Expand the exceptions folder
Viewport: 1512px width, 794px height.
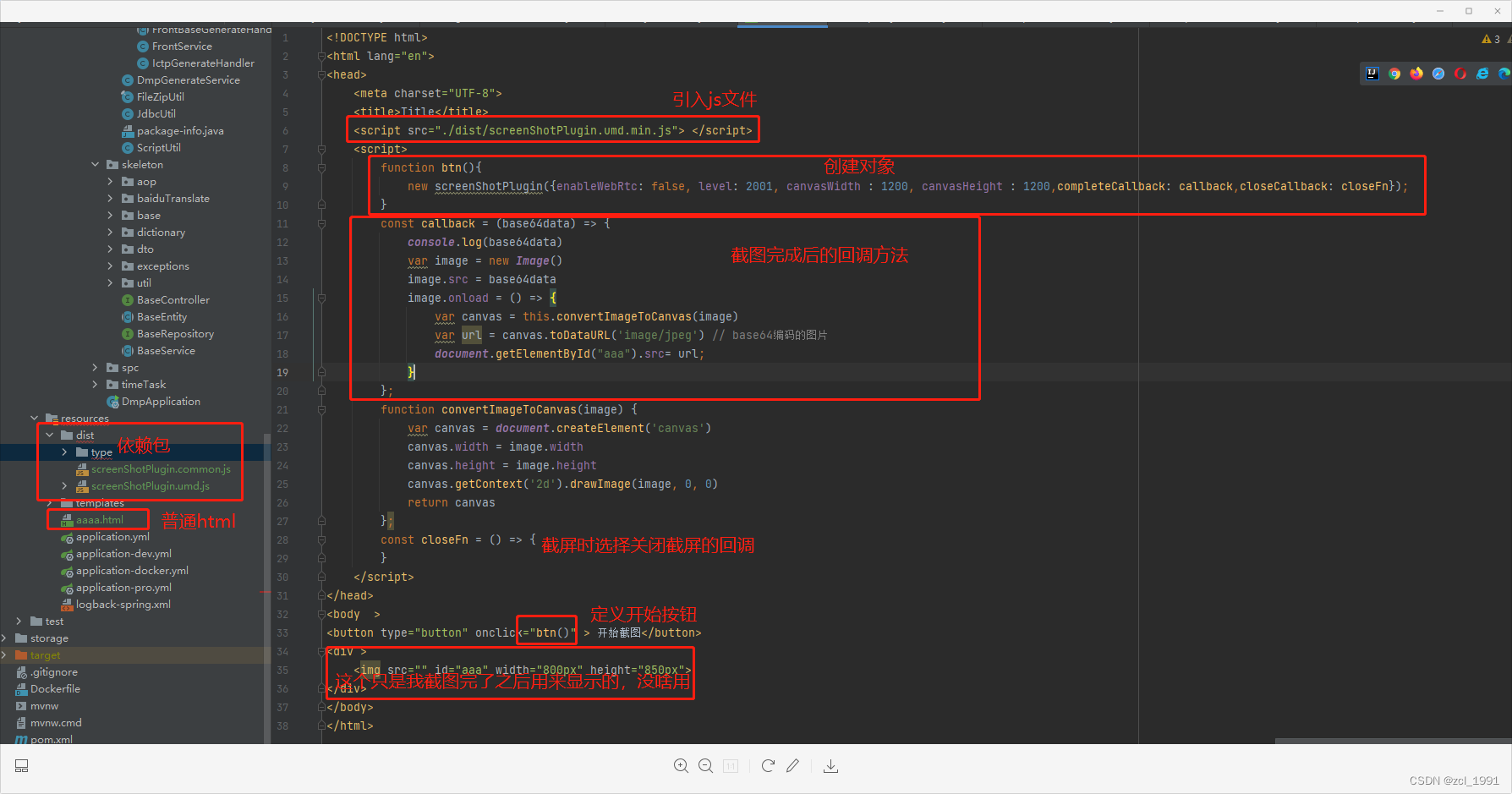point(111,266)
